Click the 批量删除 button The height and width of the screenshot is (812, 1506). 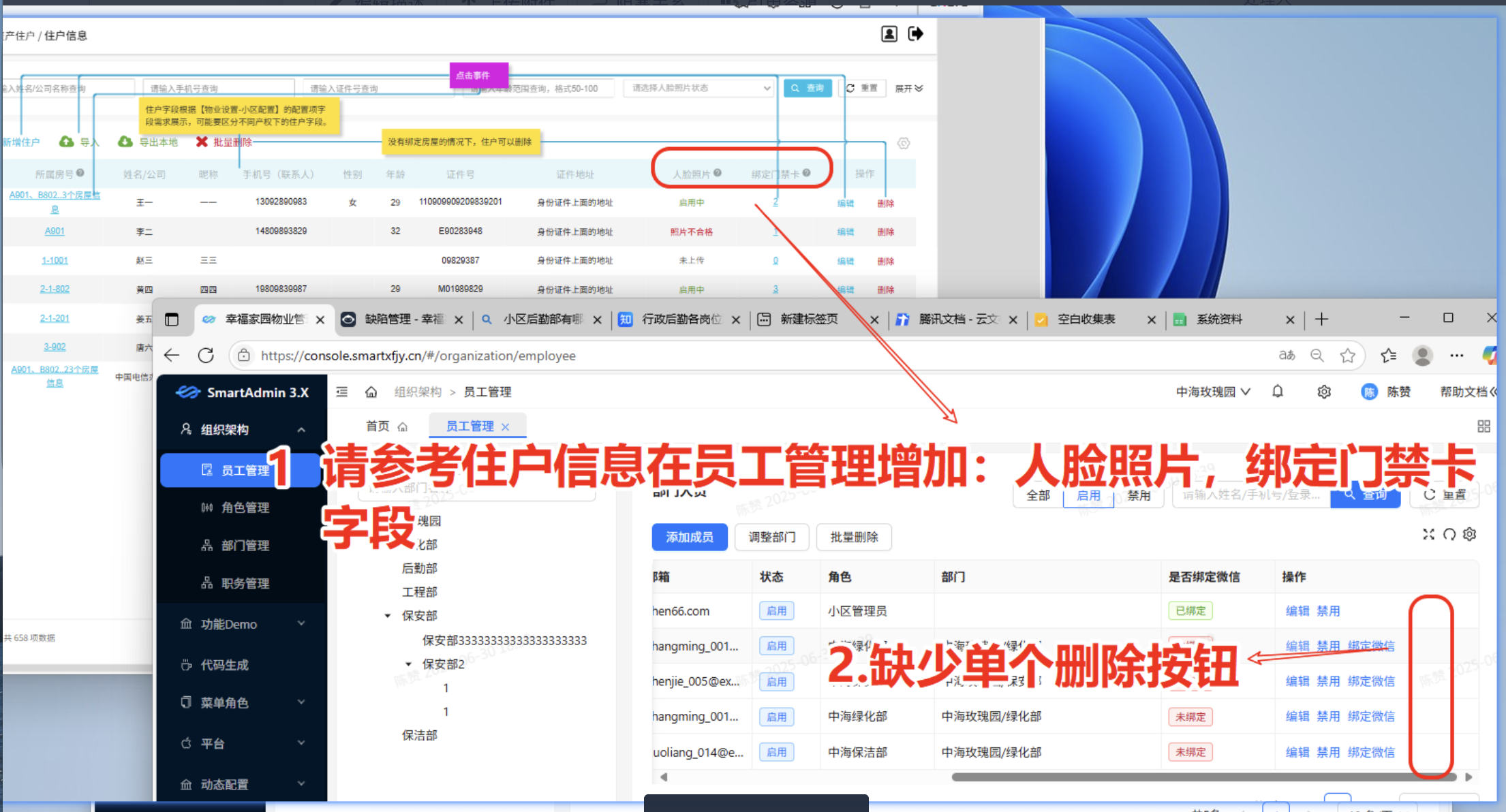click(854, 537)
